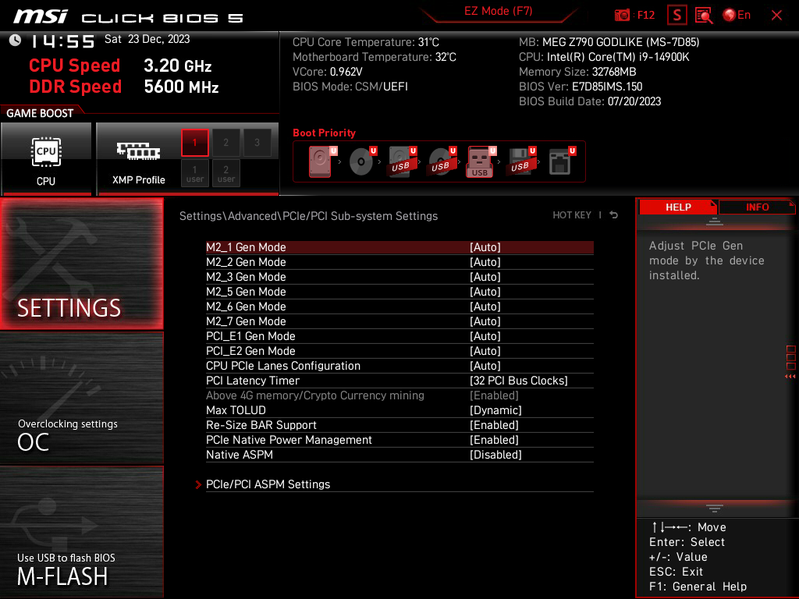Open M2_1 Gen Mode [Auto] value
The width and height of the screenshot is (799, 599).
click(485, 247)
